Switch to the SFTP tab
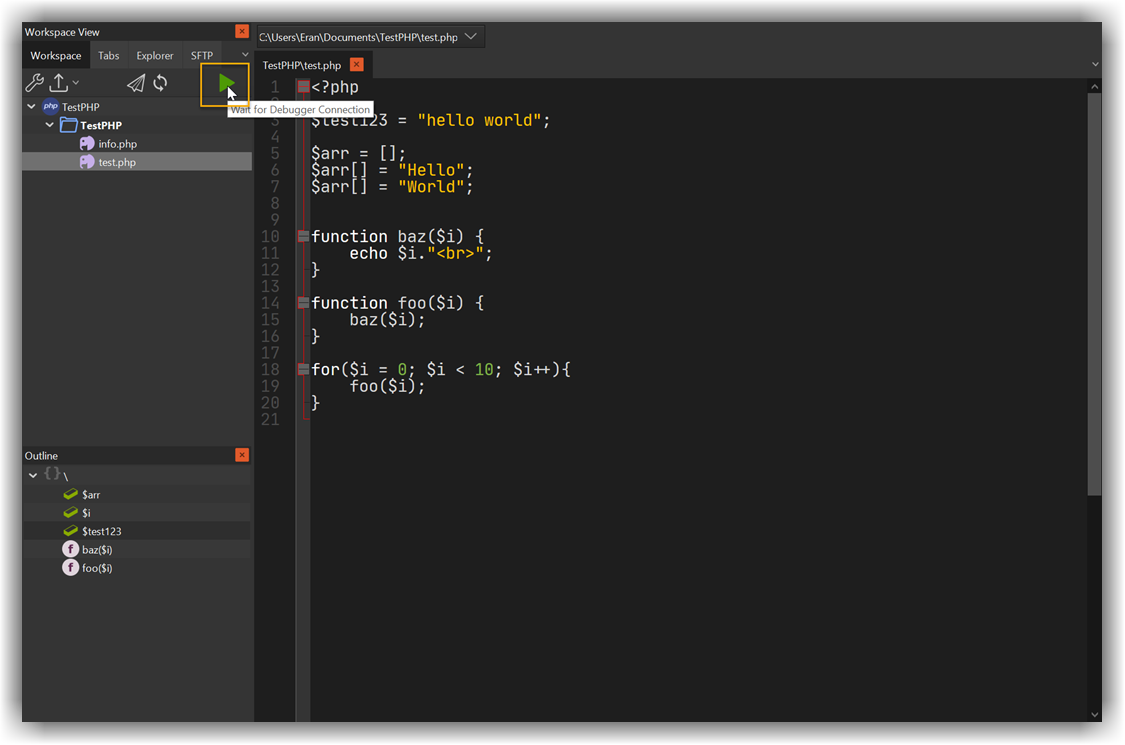Viewport: 1125px width, 745px height. tap(202, 56)
